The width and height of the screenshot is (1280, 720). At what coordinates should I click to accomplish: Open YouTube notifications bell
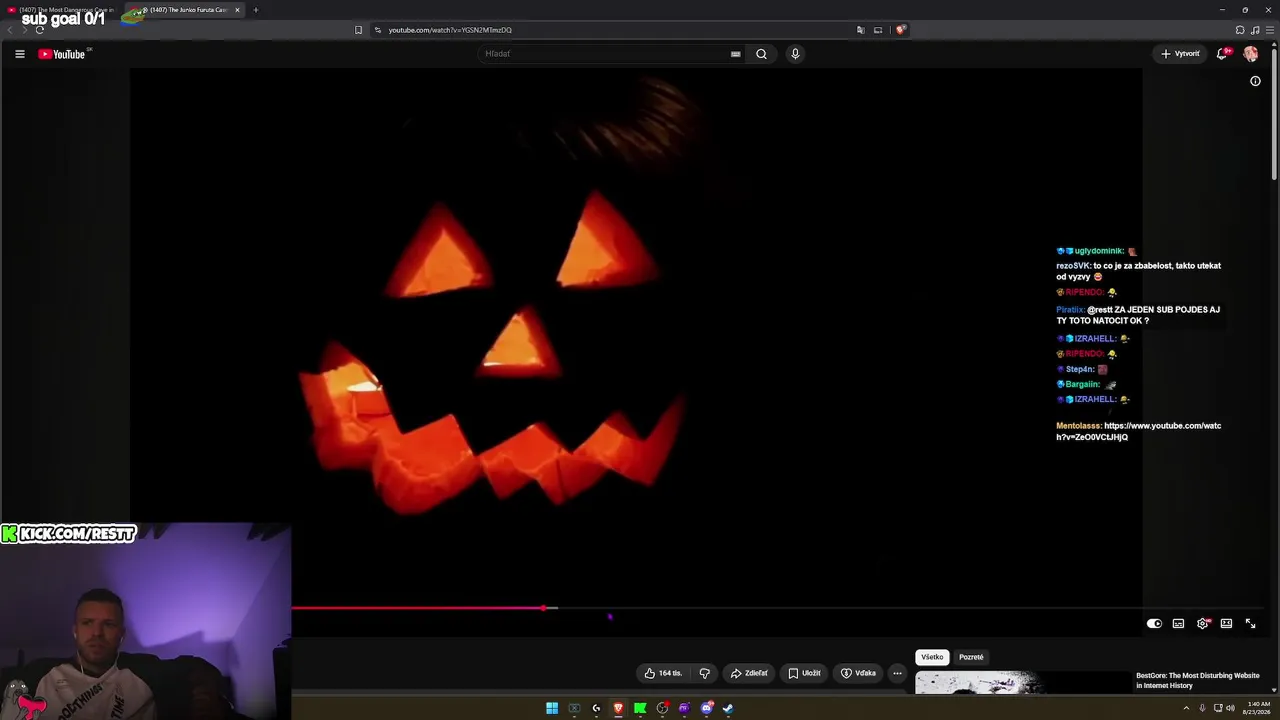pyautogui.click(x=1222, y=54)
